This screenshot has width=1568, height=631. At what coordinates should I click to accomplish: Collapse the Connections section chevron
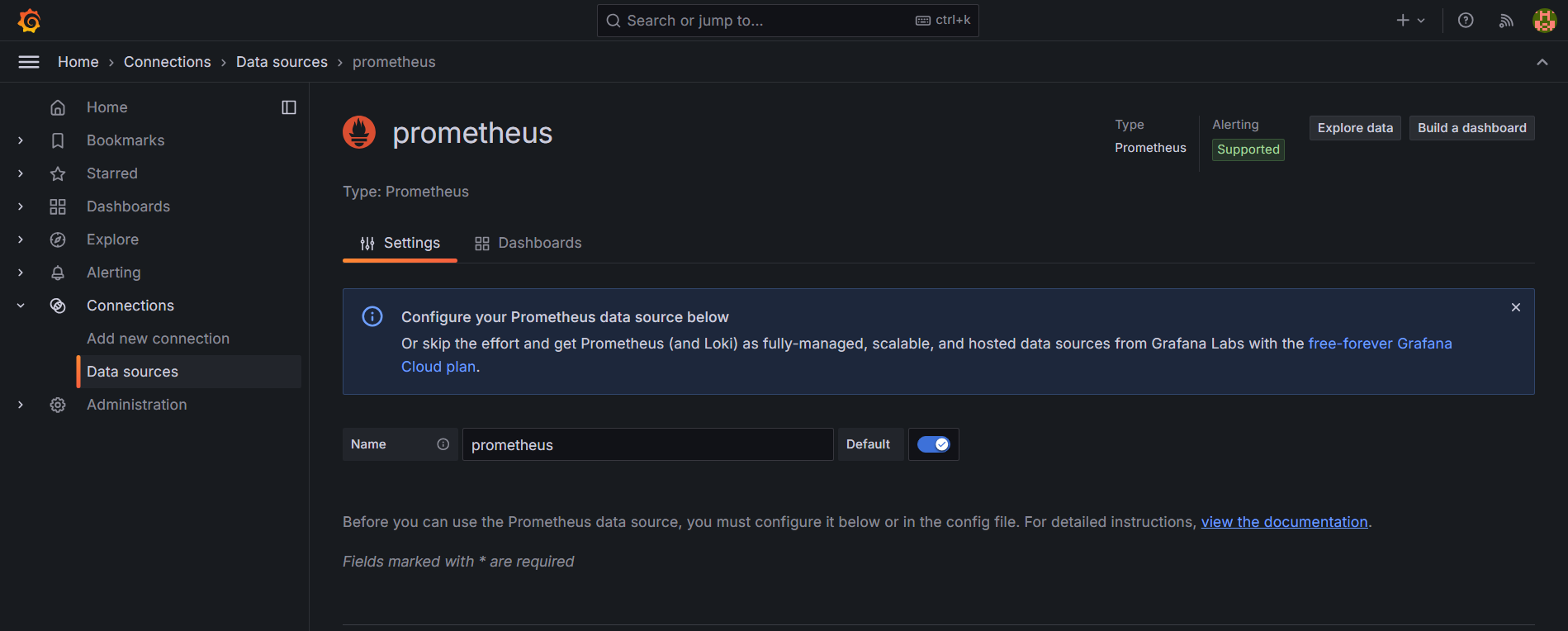point(21,306)
